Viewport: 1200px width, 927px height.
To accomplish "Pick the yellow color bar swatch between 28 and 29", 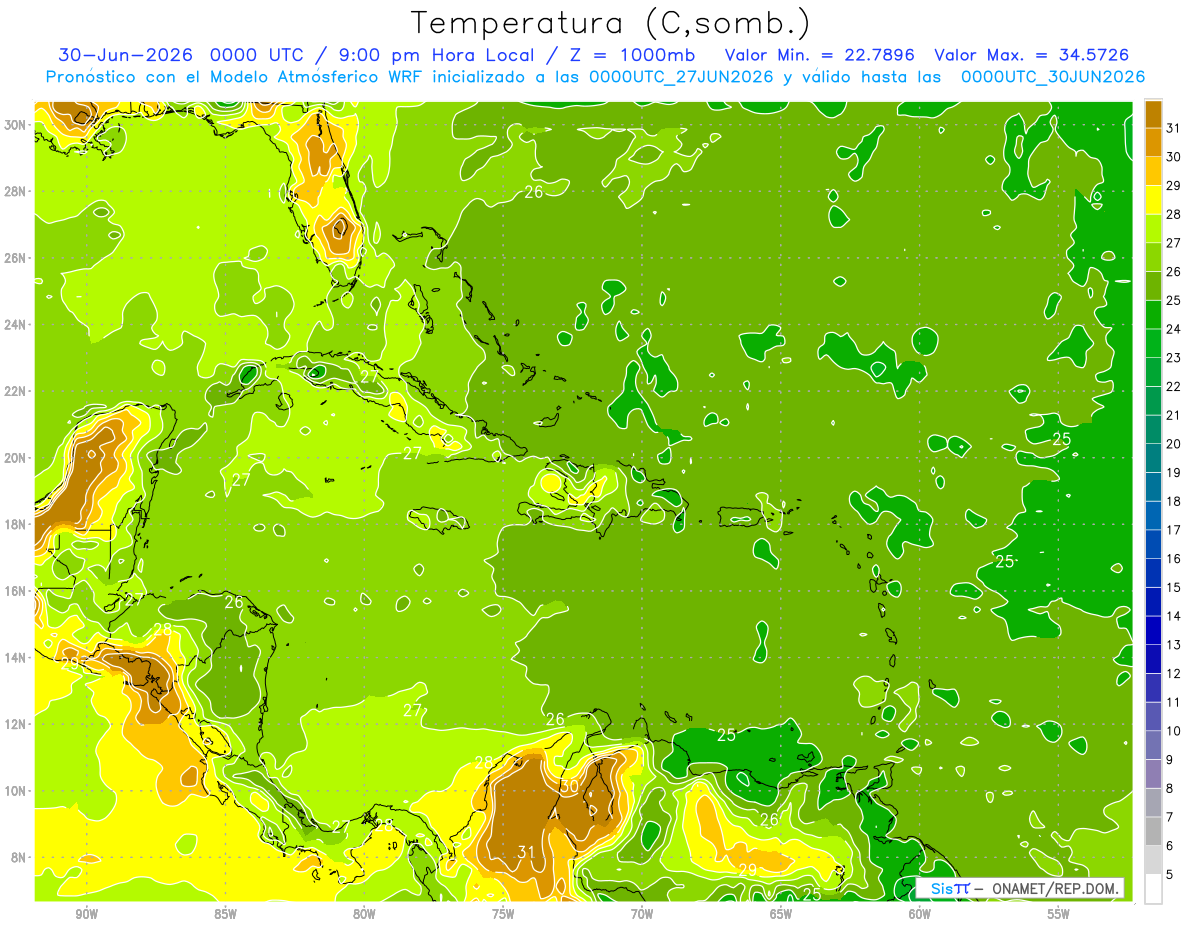I will click(1154, 199).
